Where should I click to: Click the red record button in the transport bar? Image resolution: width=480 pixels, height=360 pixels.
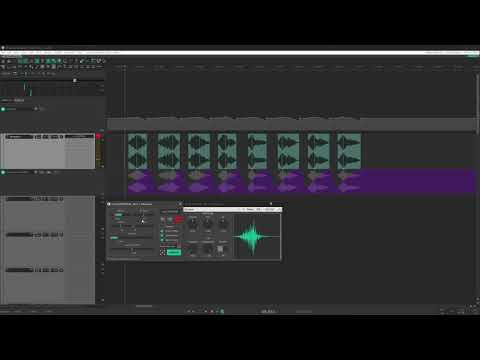212,311
